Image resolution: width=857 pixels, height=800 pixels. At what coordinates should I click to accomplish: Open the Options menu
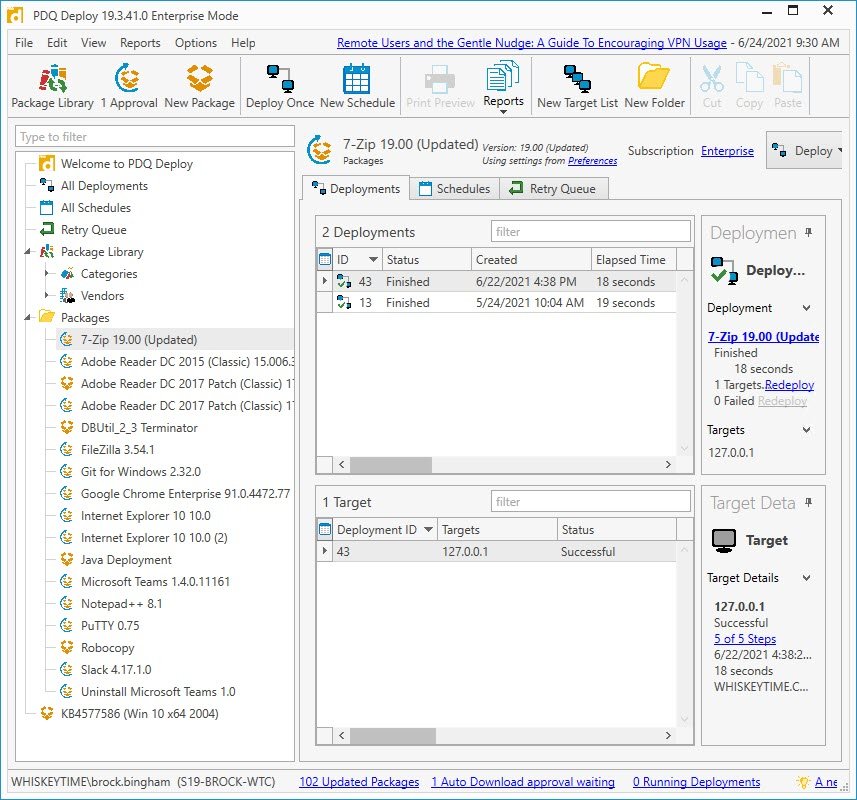pyautogui.click(x=195, y=43)
